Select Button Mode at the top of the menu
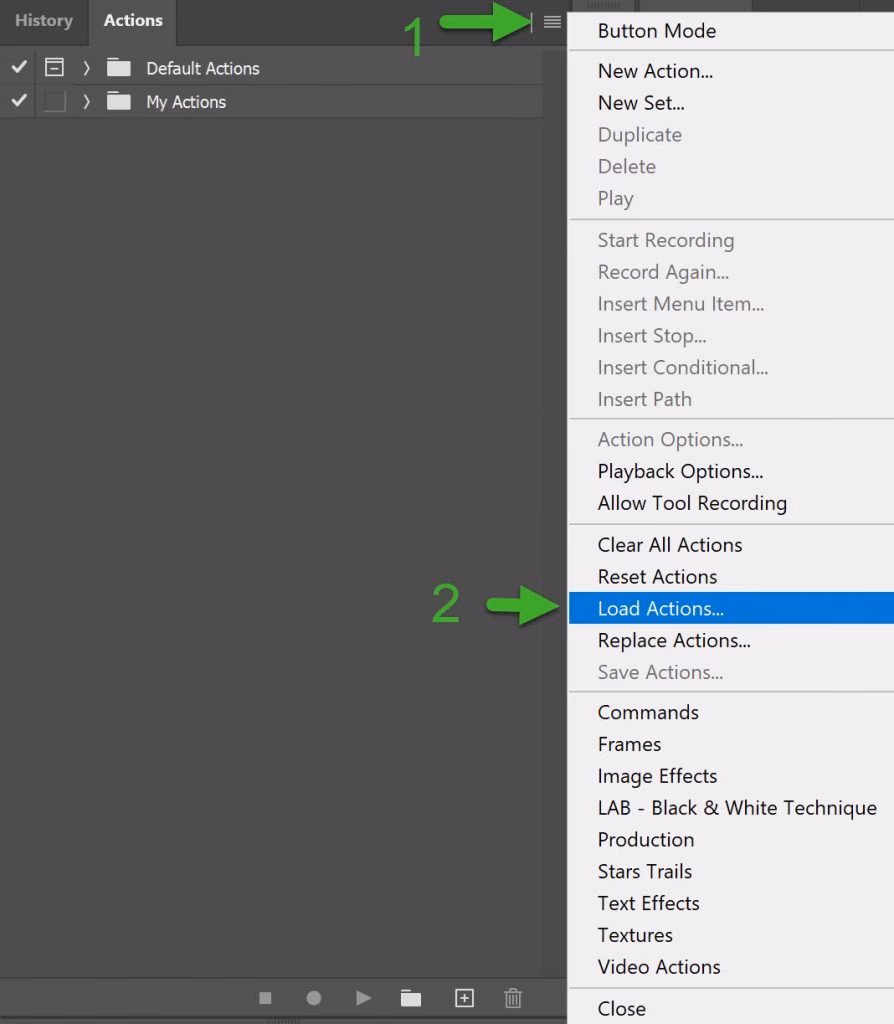This screenshot has height=1024, width=894. 656,31
